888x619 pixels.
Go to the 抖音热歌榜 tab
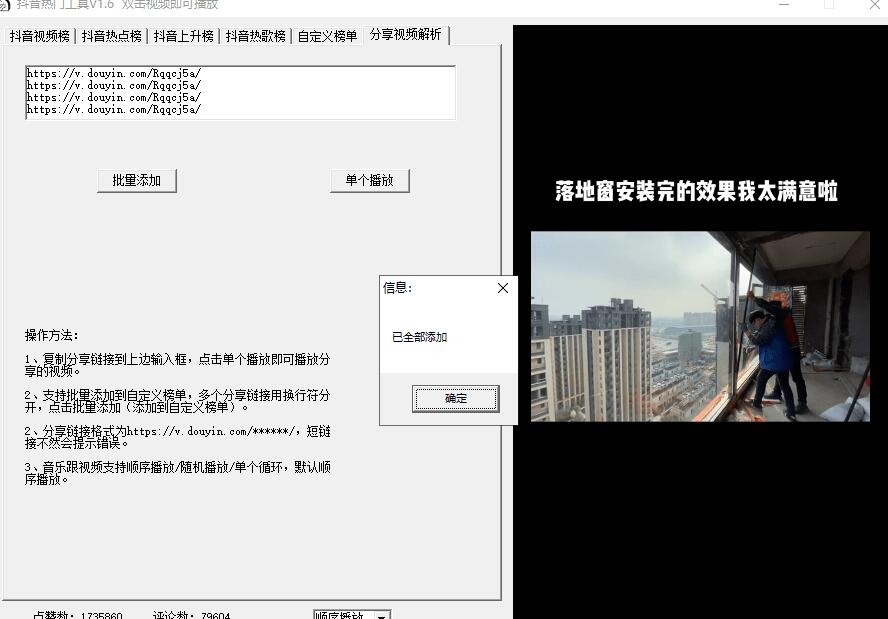coord(255,36)
